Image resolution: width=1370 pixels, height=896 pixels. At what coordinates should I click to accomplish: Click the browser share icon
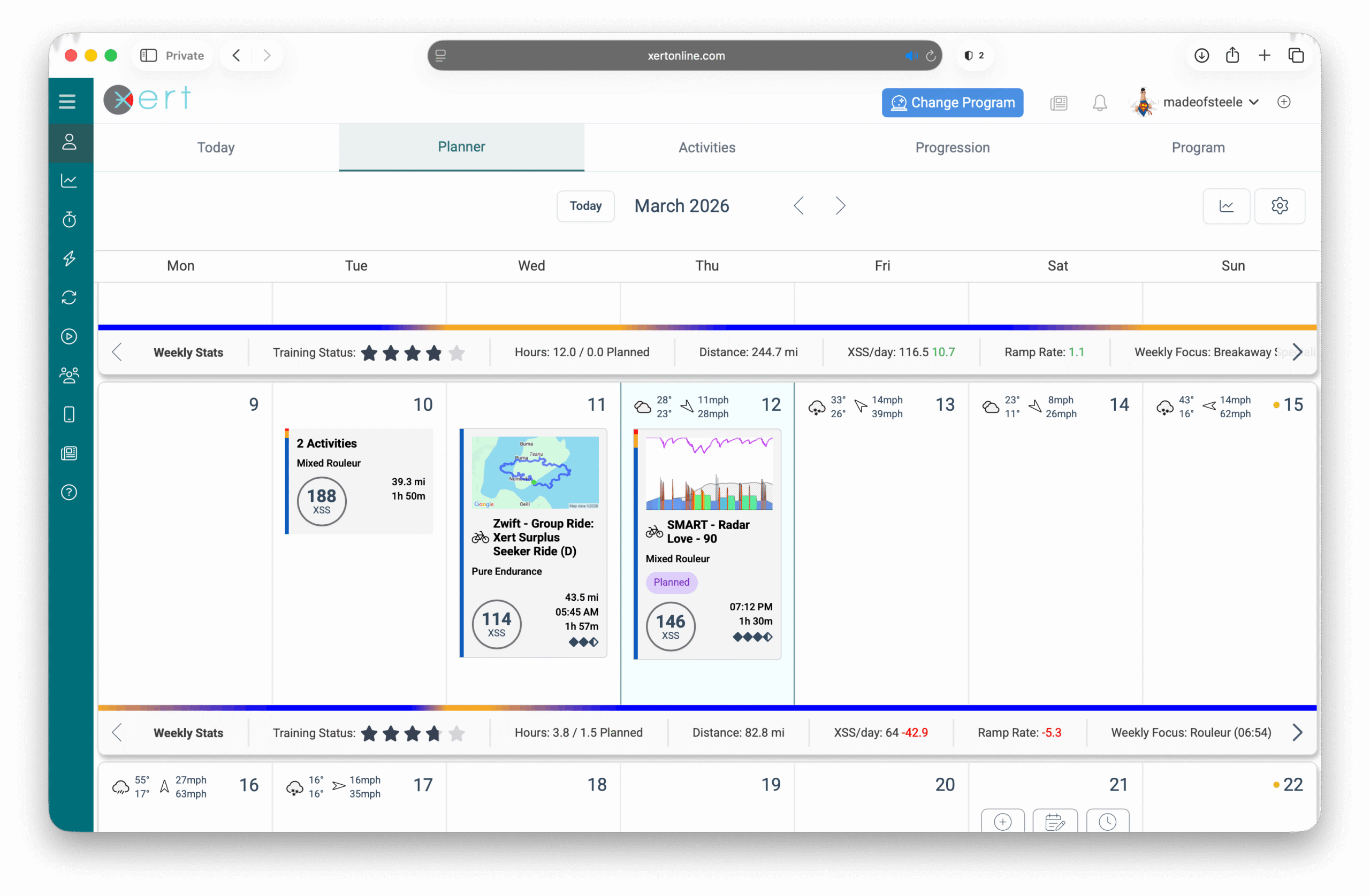click(1232, 55)
